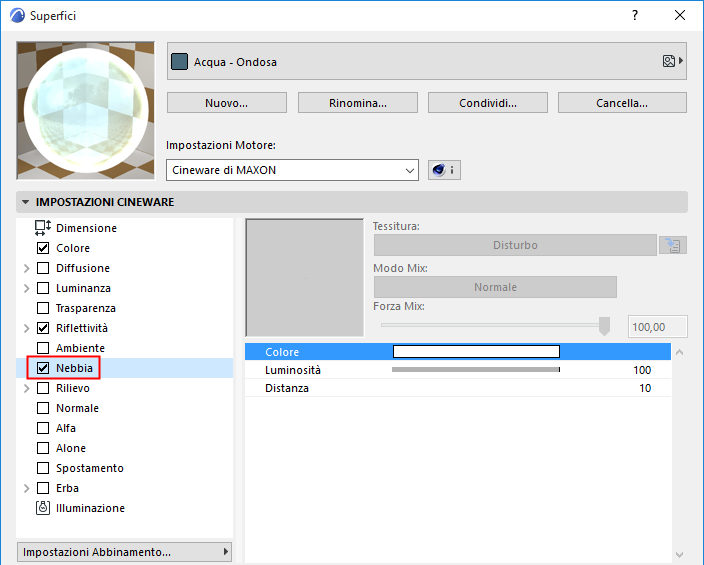Click the Condividi... button
Viewport: 704px width, 565px height.
click(488, 103)
